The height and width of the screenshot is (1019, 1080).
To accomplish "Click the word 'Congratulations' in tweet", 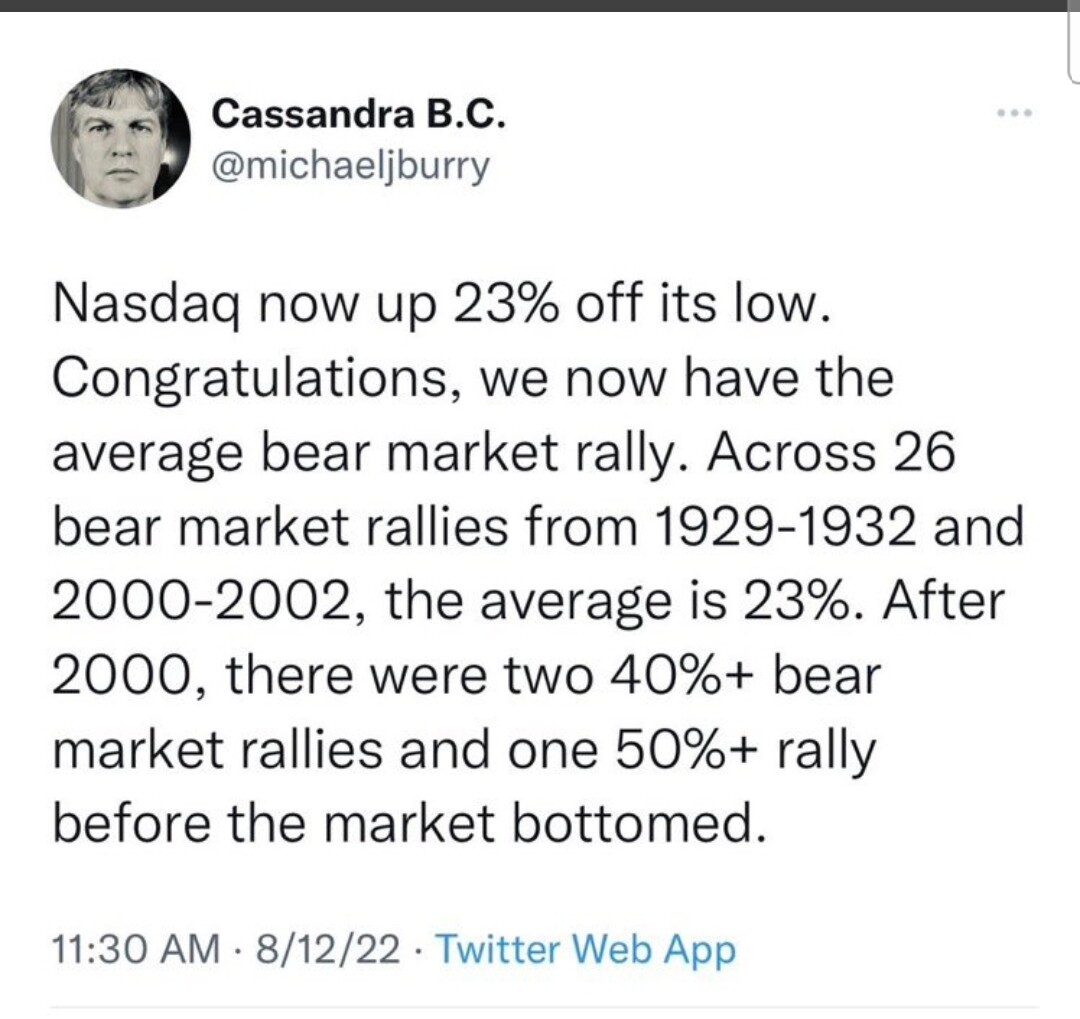I will click(x=250, y=379).
